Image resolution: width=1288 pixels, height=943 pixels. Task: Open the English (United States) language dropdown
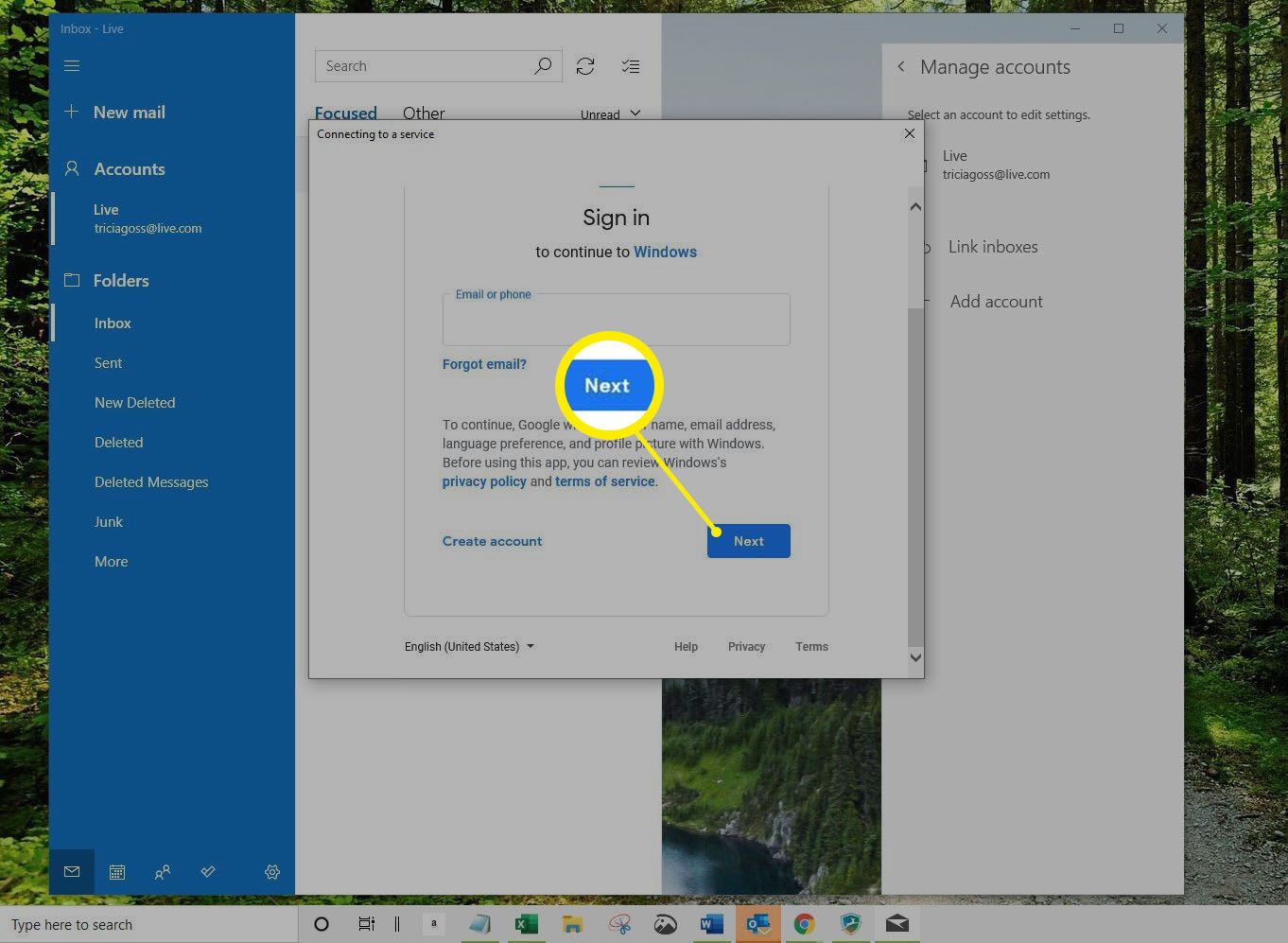click(469, 647)
